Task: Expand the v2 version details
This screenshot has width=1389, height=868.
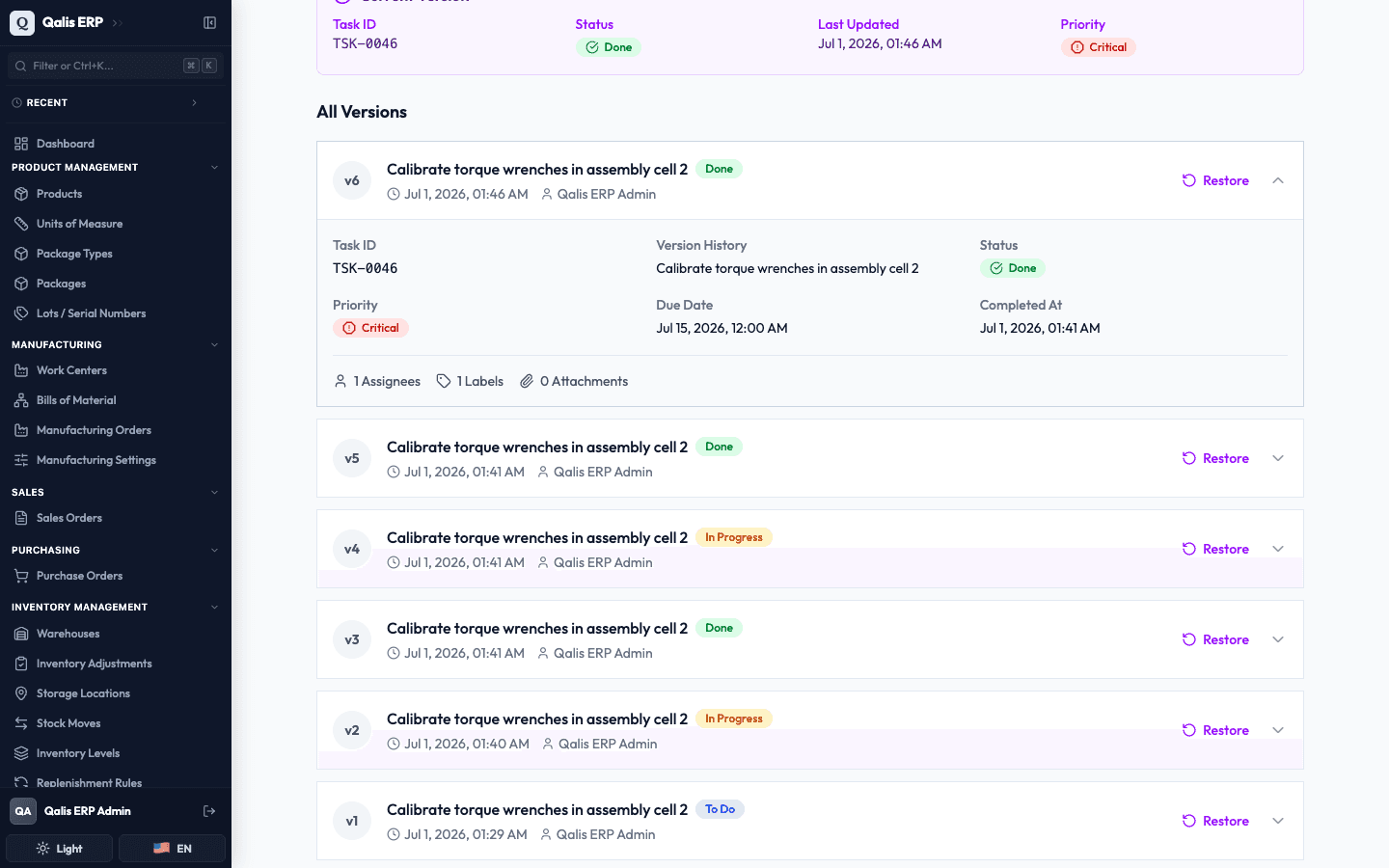Action: coord(1278,730)
